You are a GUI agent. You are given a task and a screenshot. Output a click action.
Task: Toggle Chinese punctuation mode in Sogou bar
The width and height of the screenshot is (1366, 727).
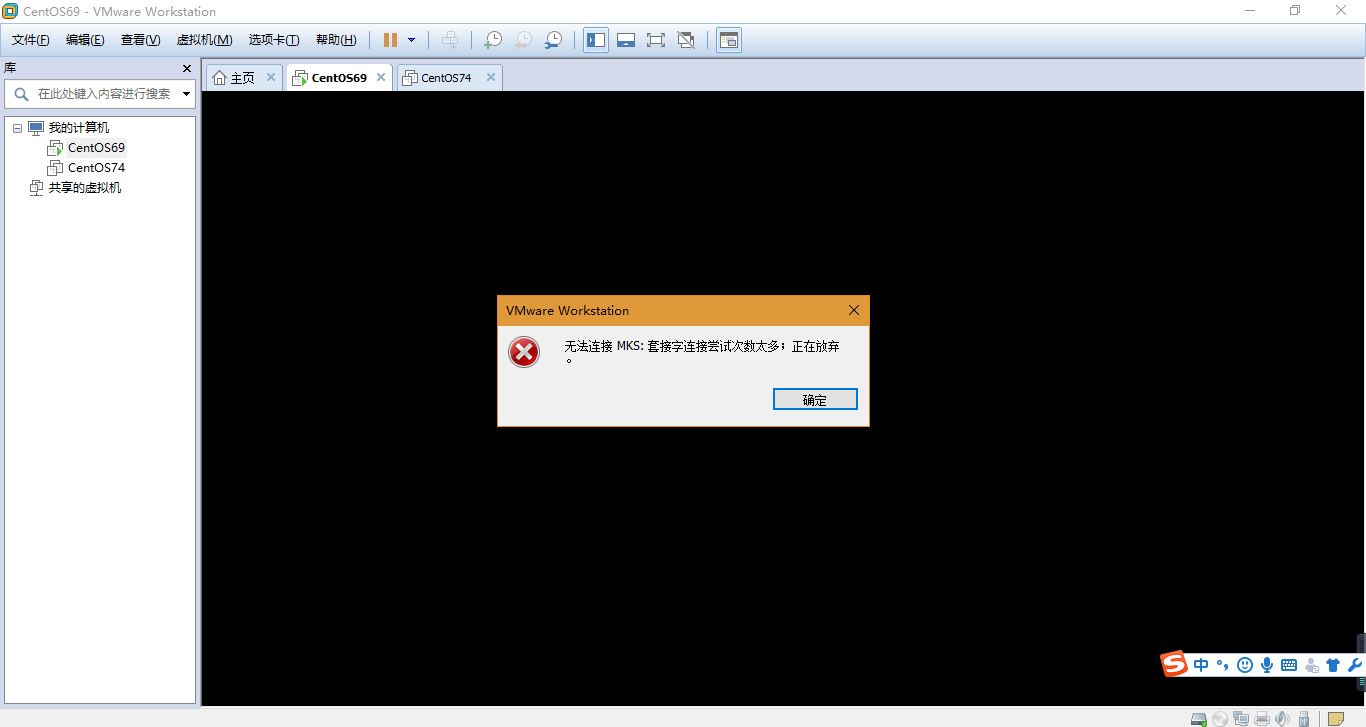[1222, 665]
